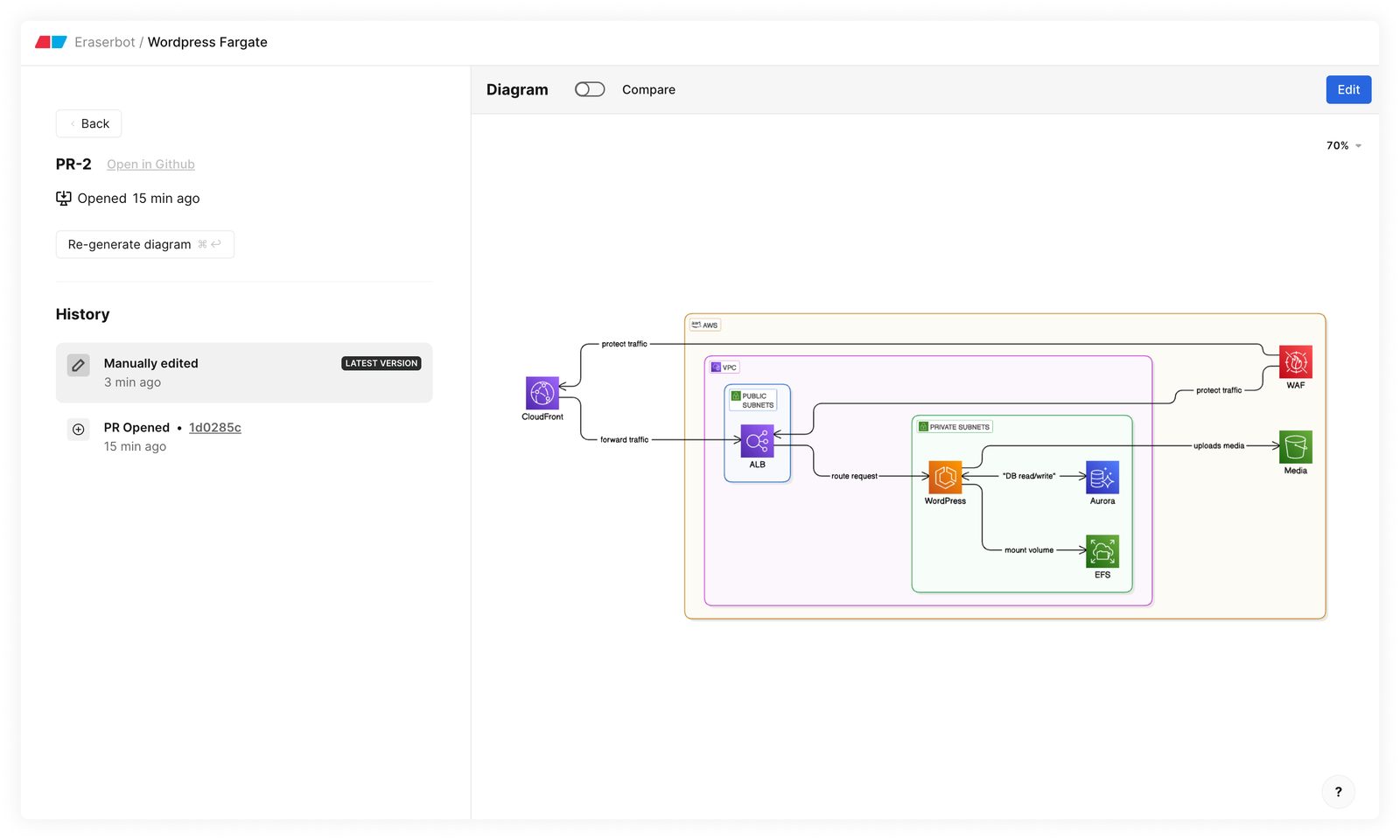Click the 'forward traffic' edge label
The width and height of the screenshot is (1400, 840).
click(x=625, y=440)
